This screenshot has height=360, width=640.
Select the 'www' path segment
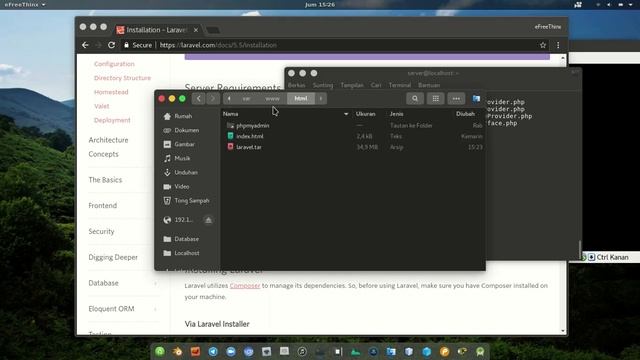tap(272, 98)
